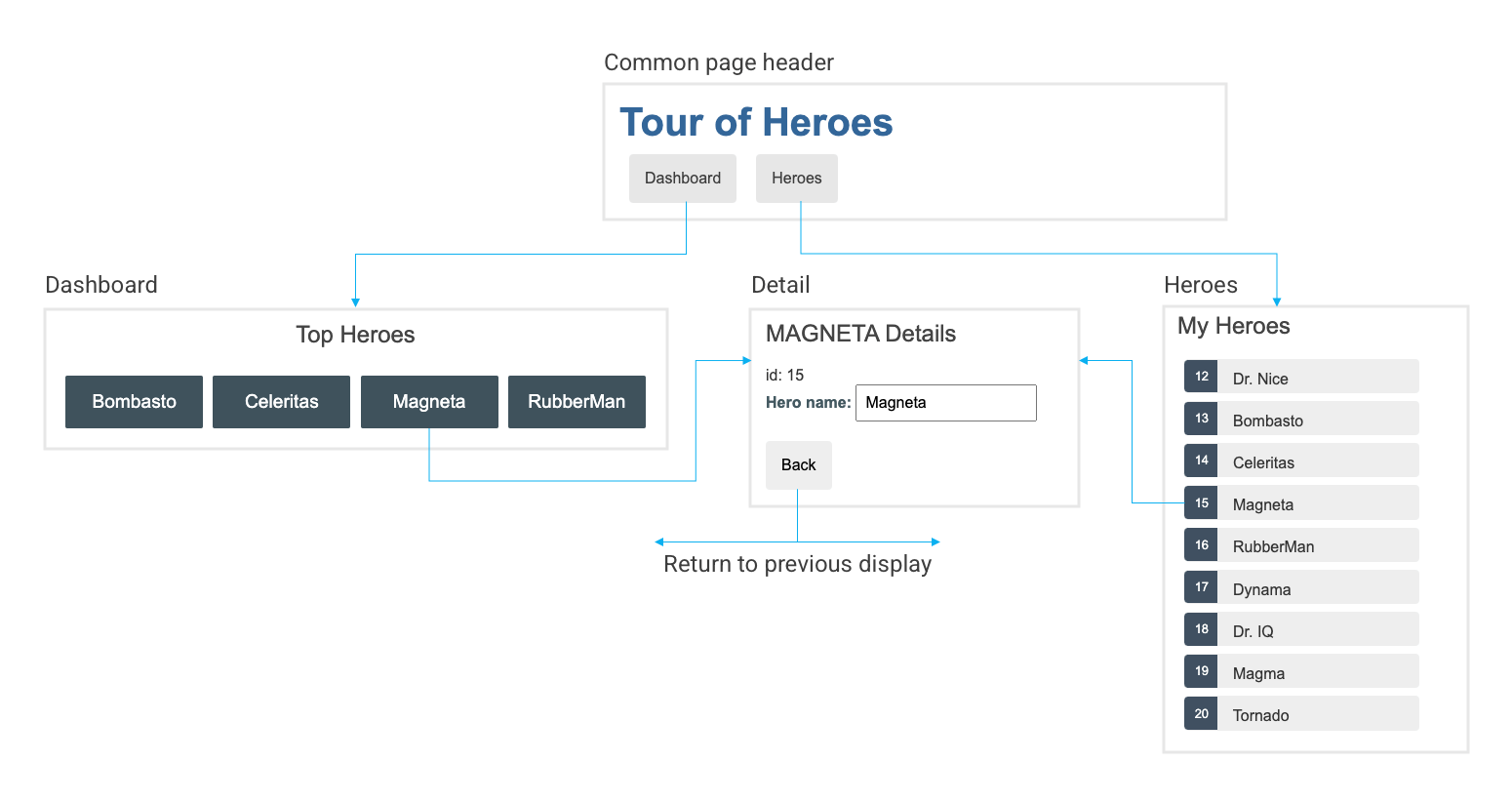The image size is (1512, 802).
Task: Select RubberMan from Top Heroes
Action: coord(577,401)
